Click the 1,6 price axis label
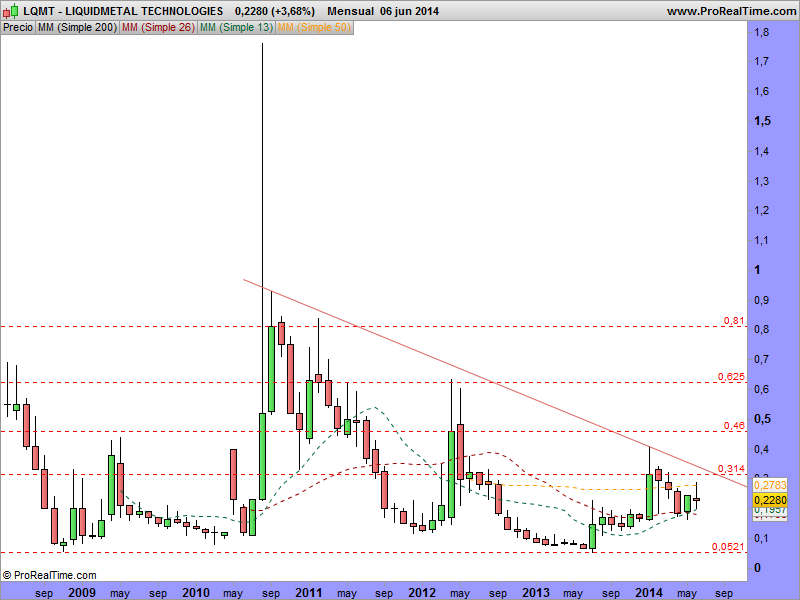The height and width of the screenshot is (600, 800). (x=762, y=92)
